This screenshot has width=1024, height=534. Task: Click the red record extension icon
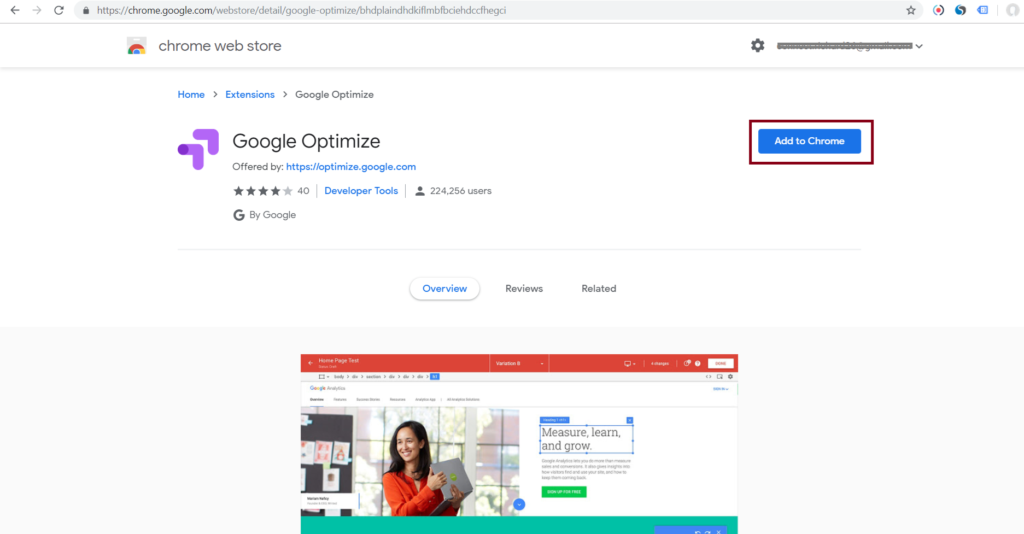pyautogui.click(x=939, y=10)
